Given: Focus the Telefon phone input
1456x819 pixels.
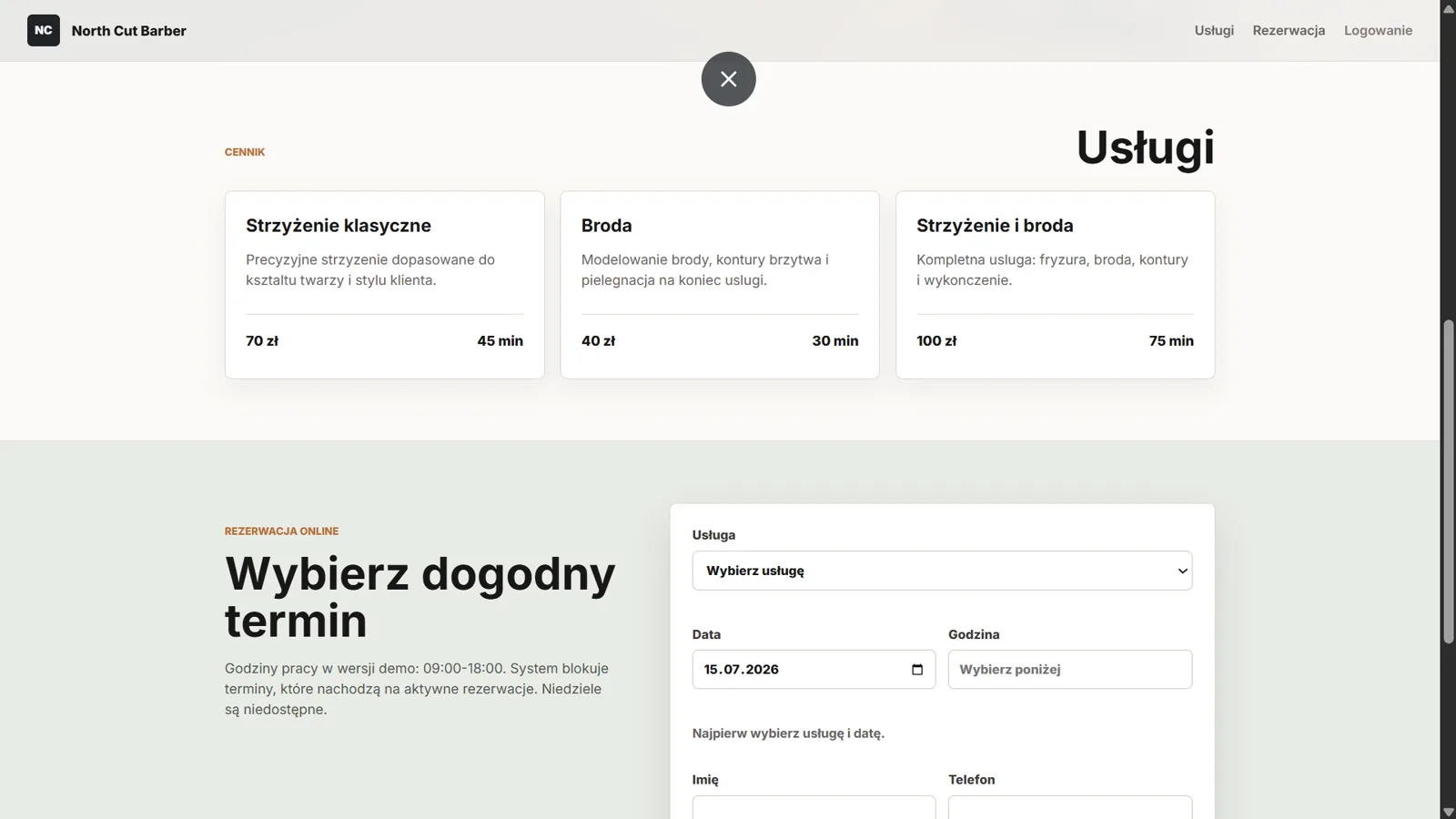Looking at the screenshot, I should [1070, 807].
